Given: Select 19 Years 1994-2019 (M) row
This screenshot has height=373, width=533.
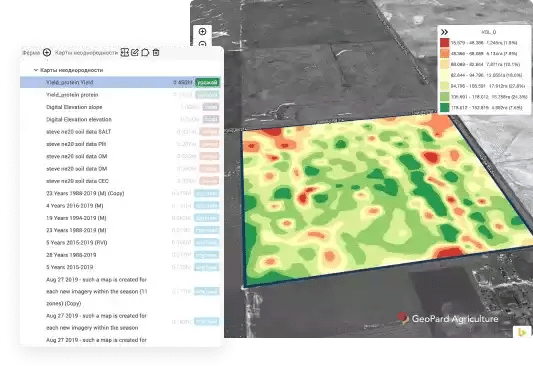Looking at the screenshot, I should [x=120, y=218].
